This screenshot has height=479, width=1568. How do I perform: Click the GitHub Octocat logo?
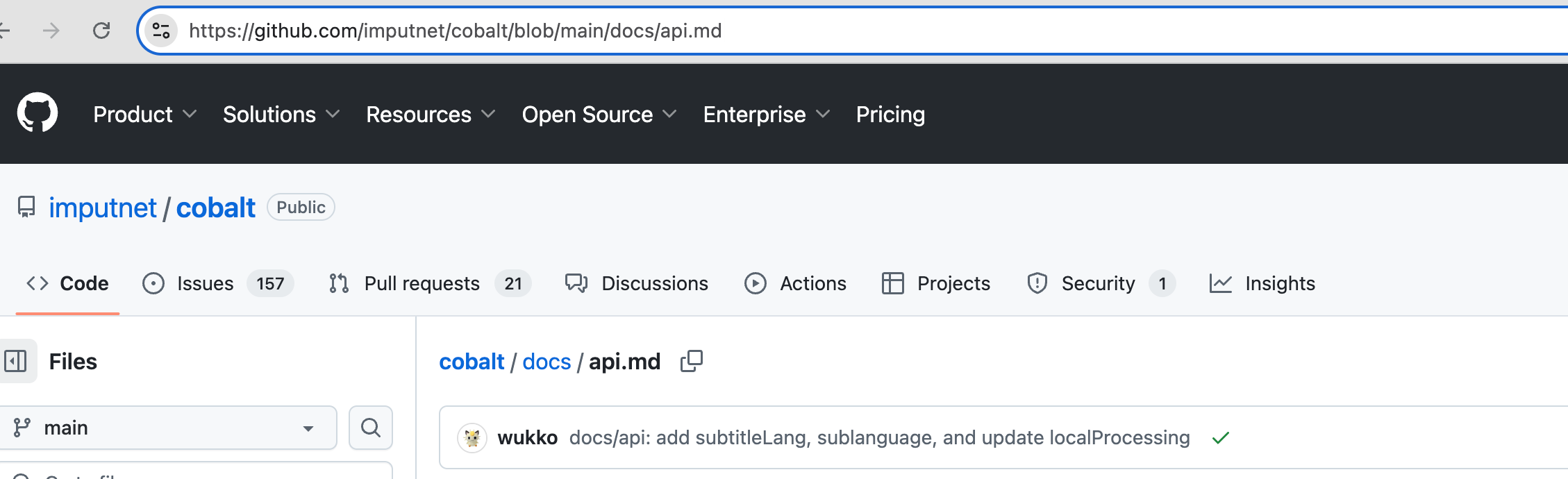pyautogui.click(x=37, y=113)
